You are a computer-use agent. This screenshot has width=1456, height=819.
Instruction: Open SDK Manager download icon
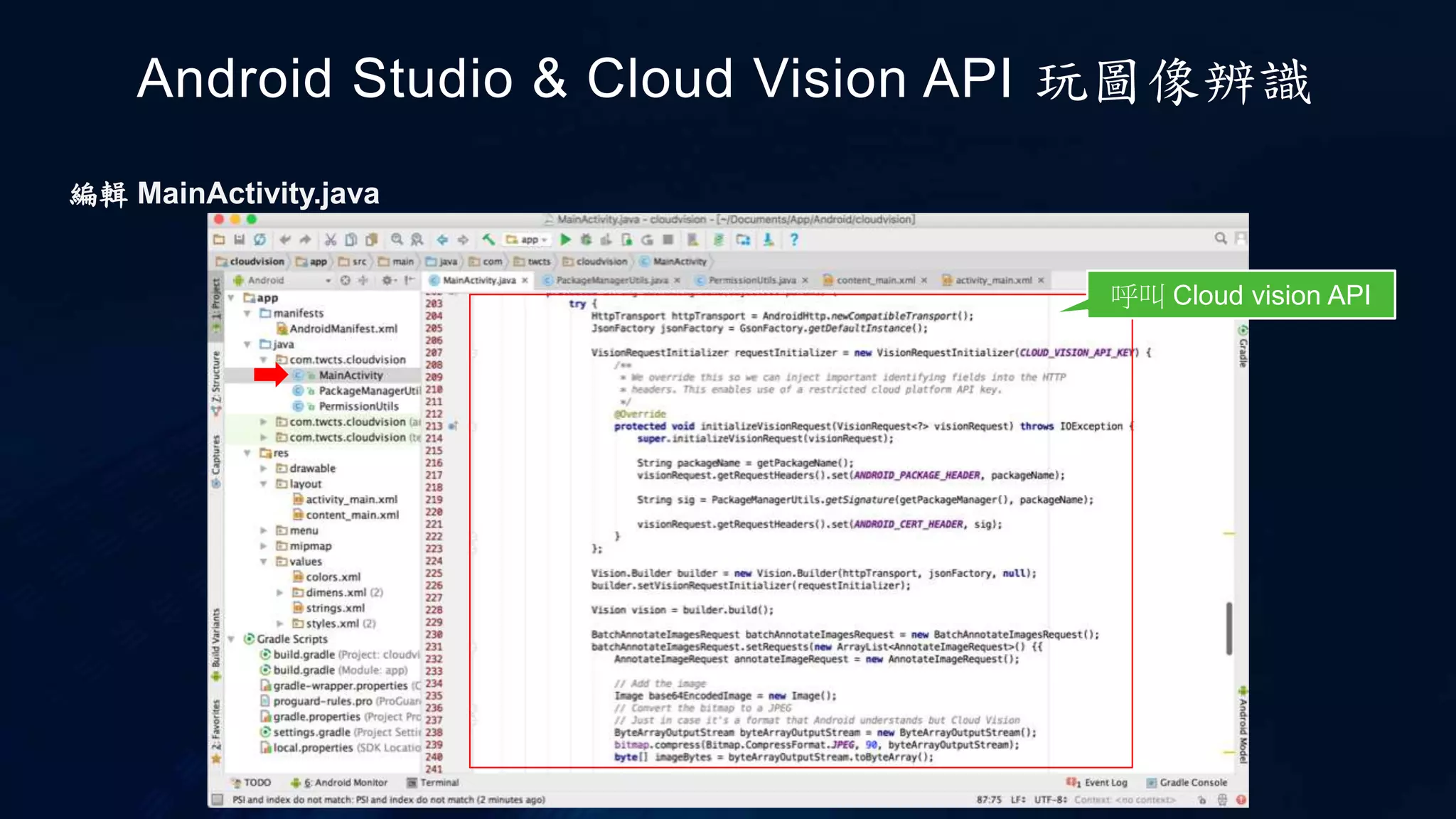[769, 240]
